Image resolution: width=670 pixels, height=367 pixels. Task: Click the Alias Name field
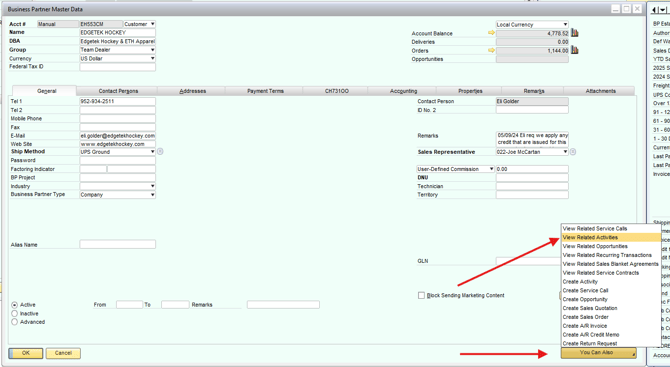[118, 245]
